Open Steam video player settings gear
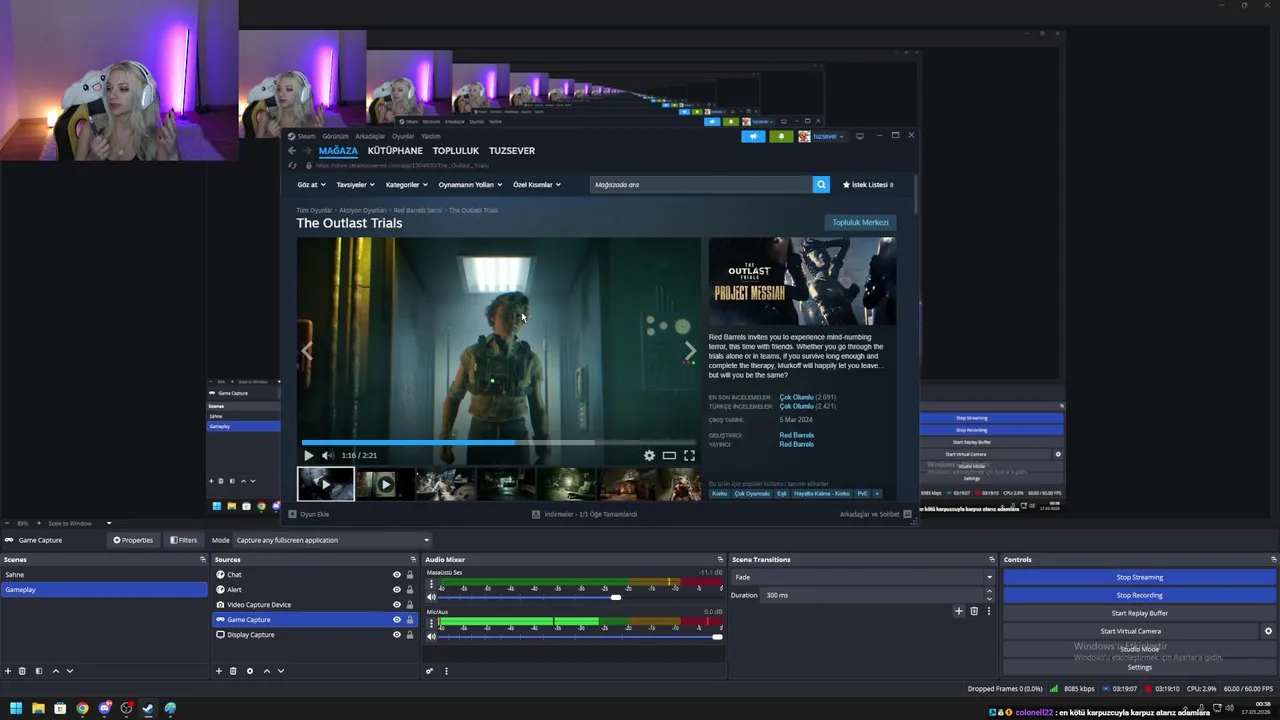Screen dimensions: 1280x720 [x=649, y=456]
